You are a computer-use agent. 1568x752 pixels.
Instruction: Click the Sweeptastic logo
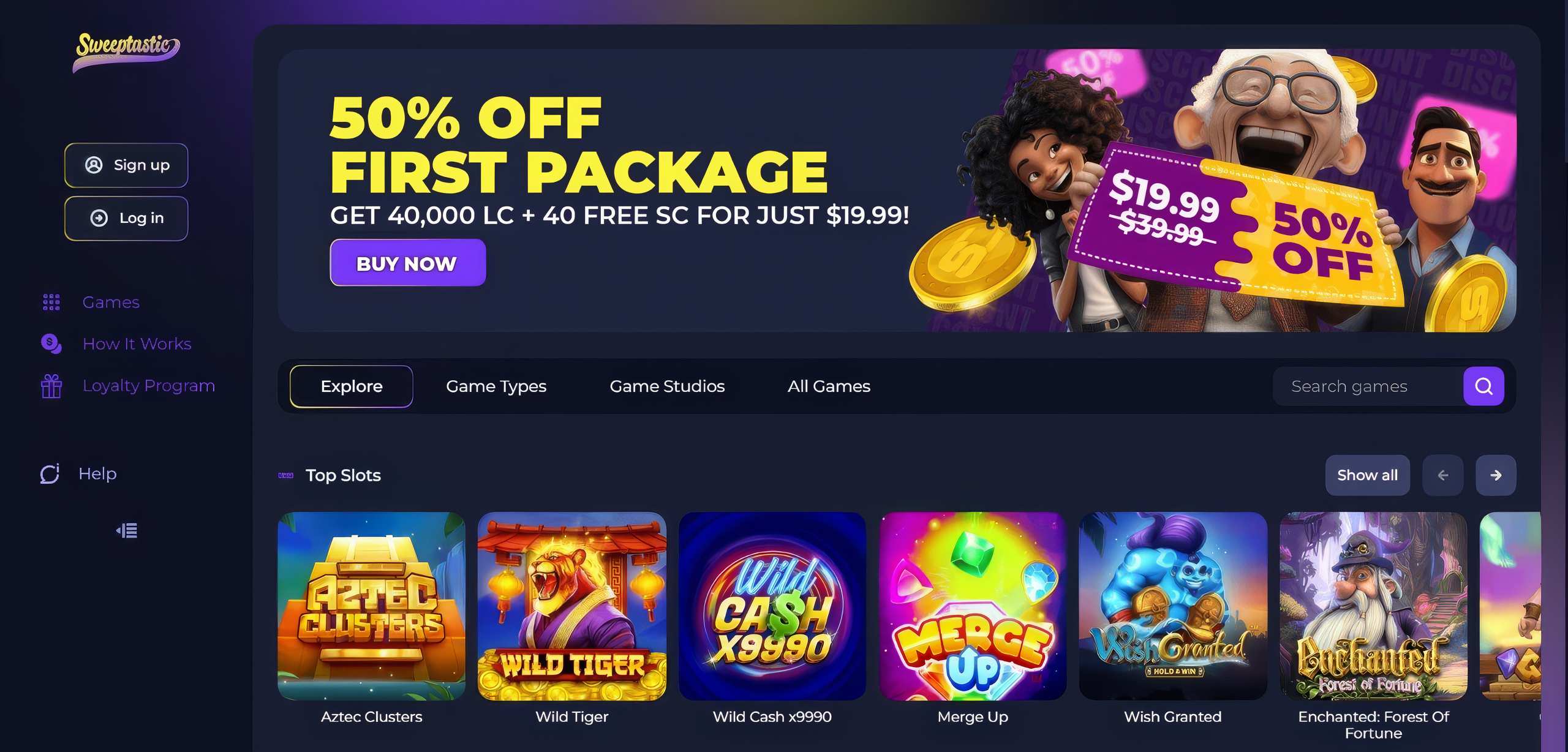126,51
